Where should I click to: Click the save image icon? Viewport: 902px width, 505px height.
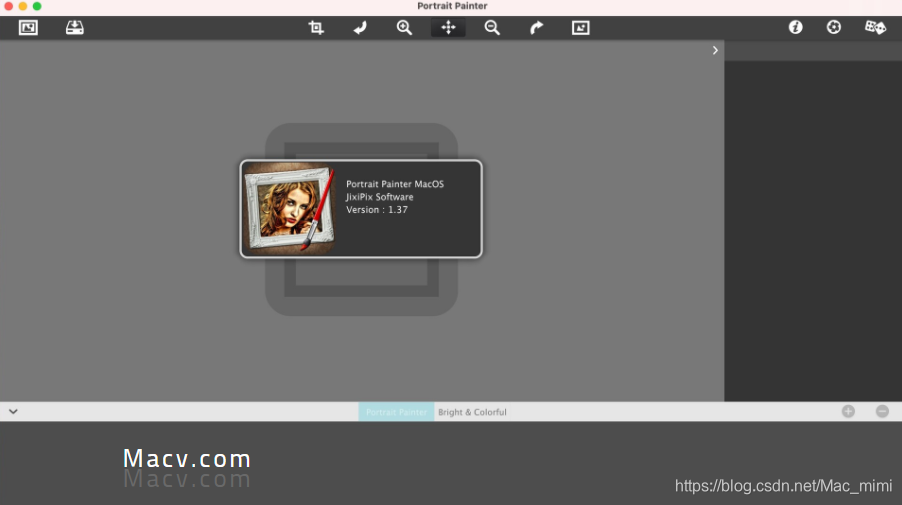pyautogui.click(x=75, y=28)
